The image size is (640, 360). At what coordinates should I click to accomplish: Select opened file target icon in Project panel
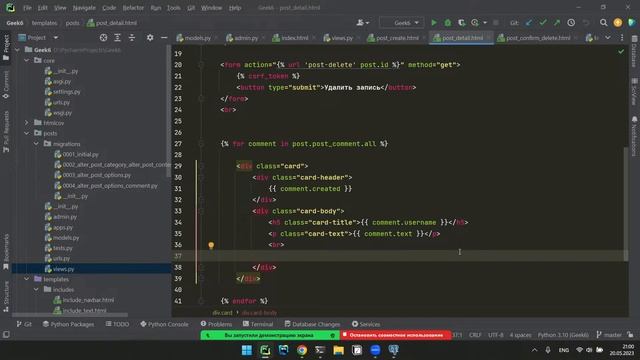click(103, 38)
